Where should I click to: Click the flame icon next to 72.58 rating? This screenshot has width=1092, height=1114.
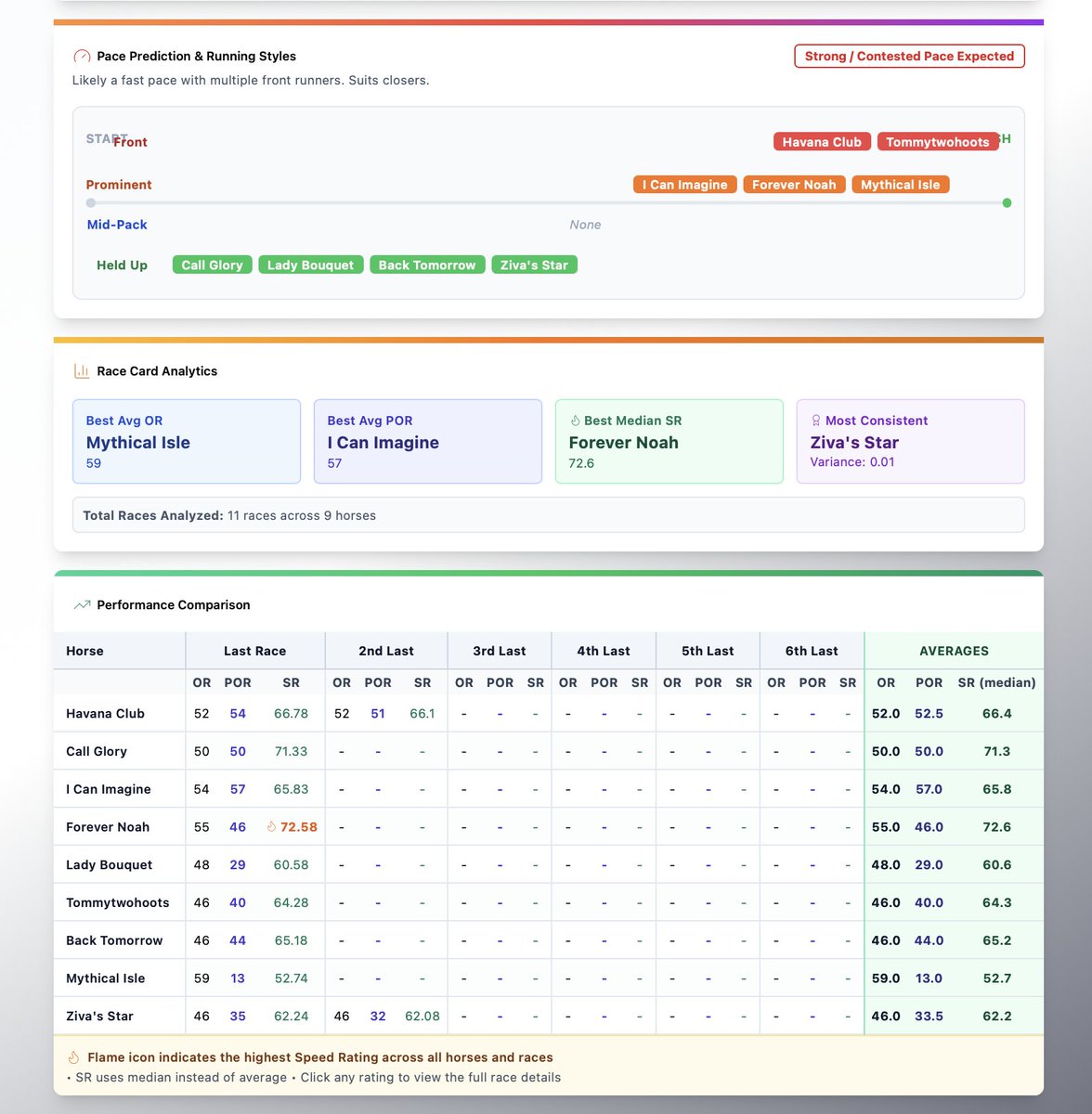click(x=271, y=827)
